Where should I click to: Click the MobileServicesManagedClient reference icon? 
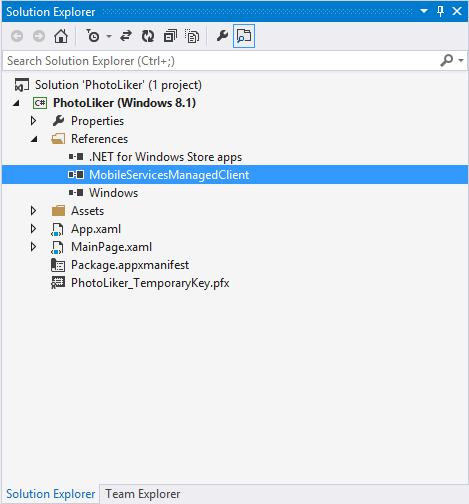(76, 175)
